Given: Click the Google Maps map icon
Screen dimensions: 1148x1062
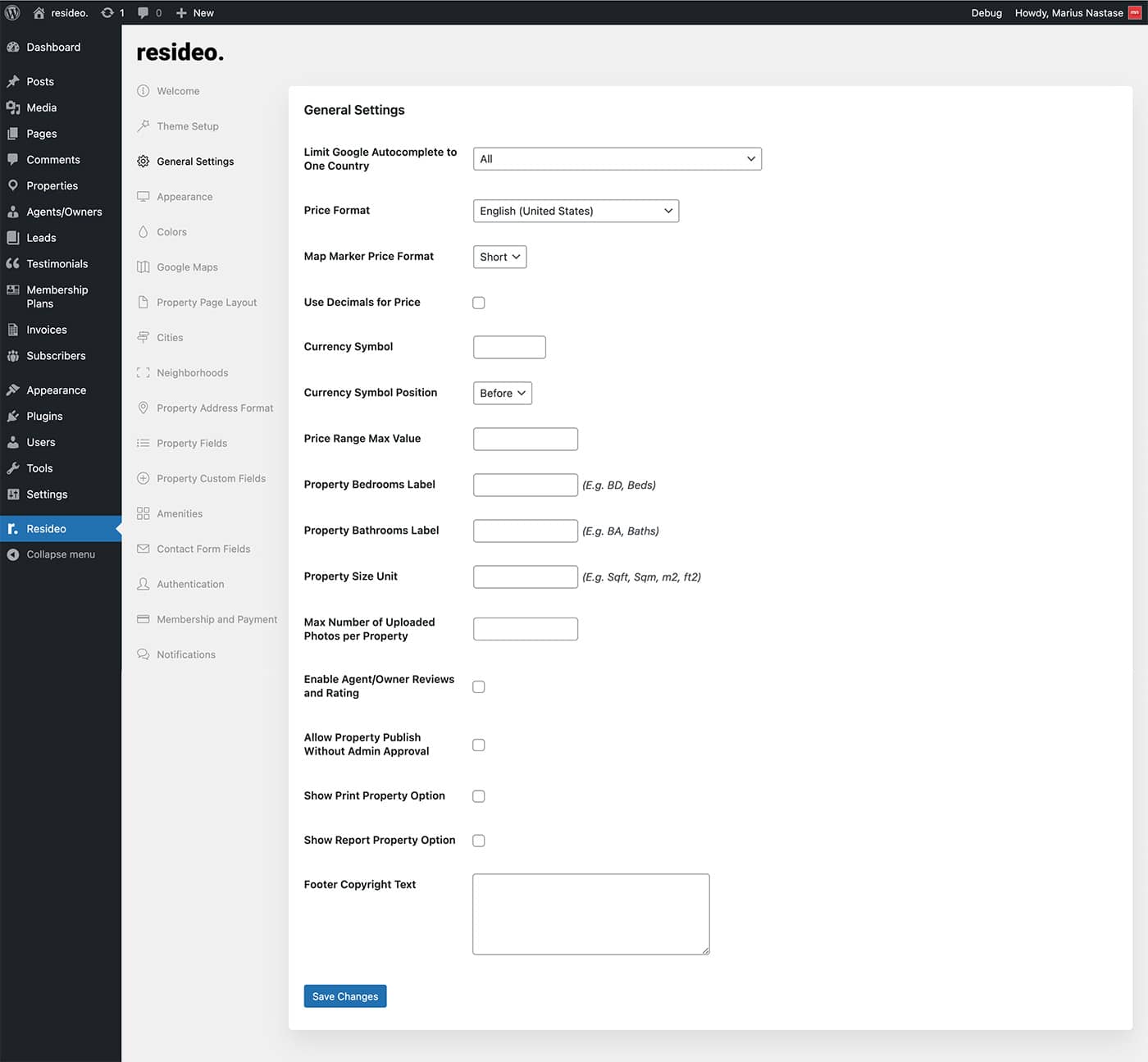Looking at the screenshot, I should (x=143, y=267).
